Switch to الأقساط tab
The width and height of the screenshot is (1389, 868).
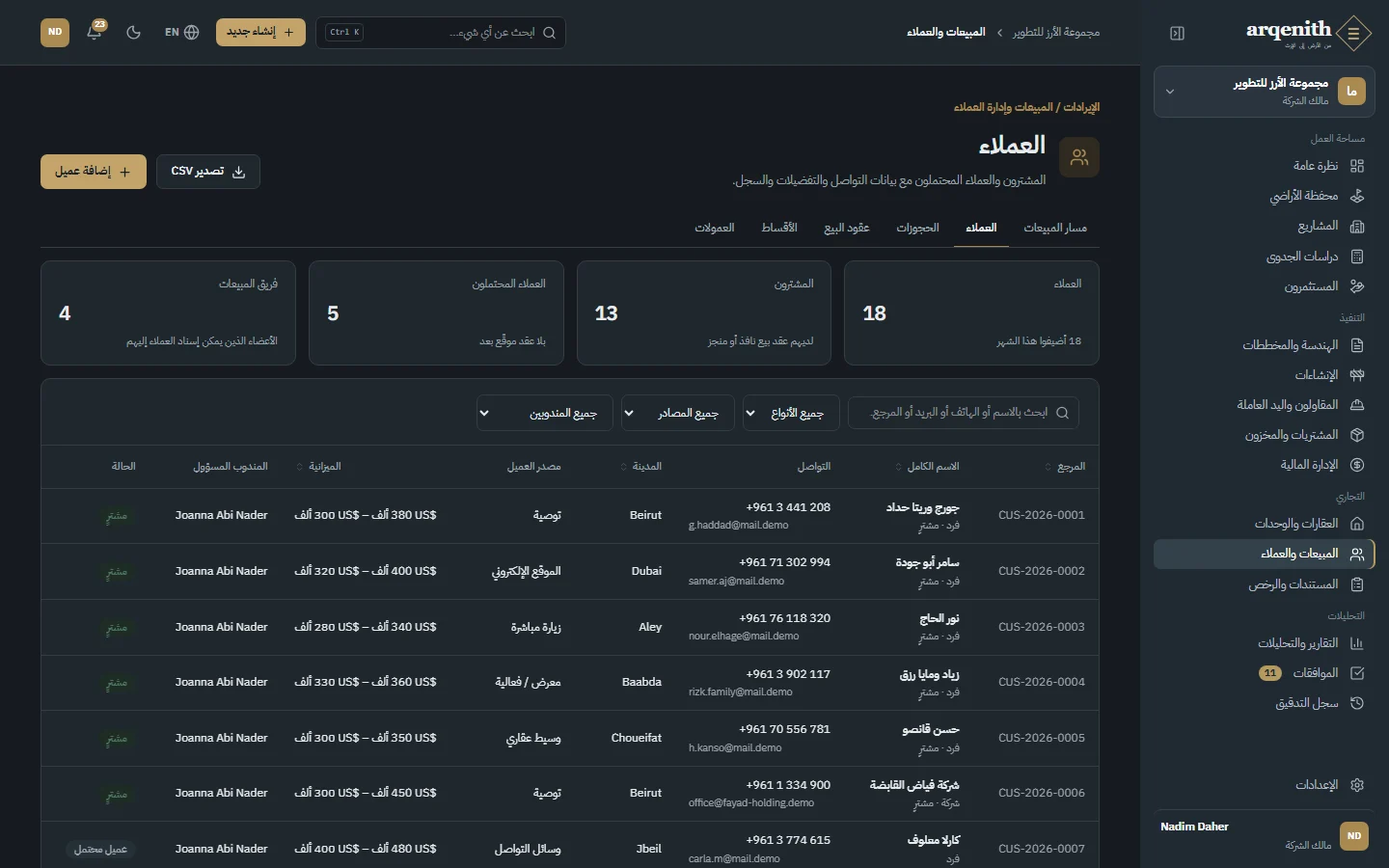(x=779, y=229)
